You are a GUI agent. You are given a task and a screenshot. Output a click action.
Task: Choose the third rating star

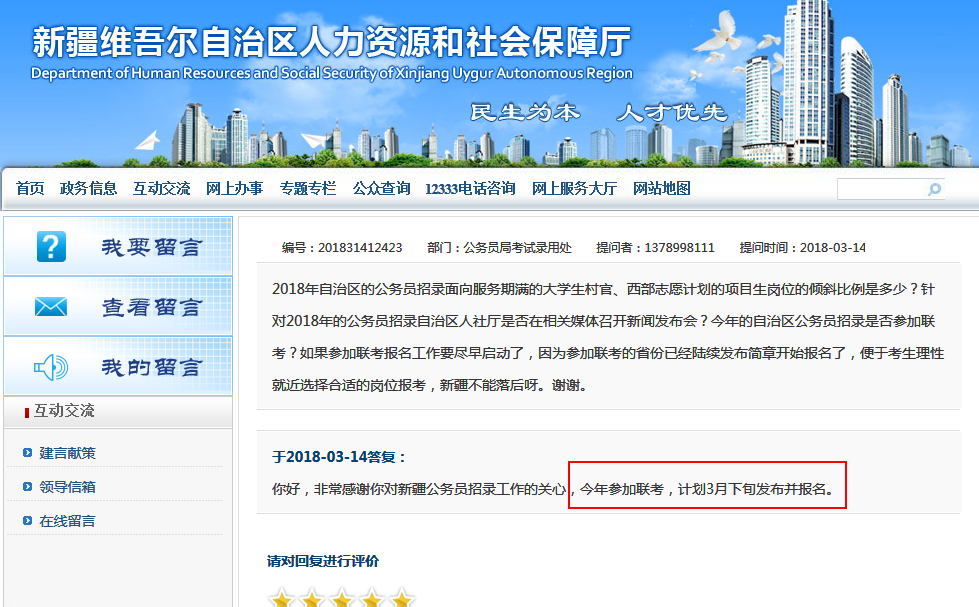pyautogui.click(x=342, y=599)
